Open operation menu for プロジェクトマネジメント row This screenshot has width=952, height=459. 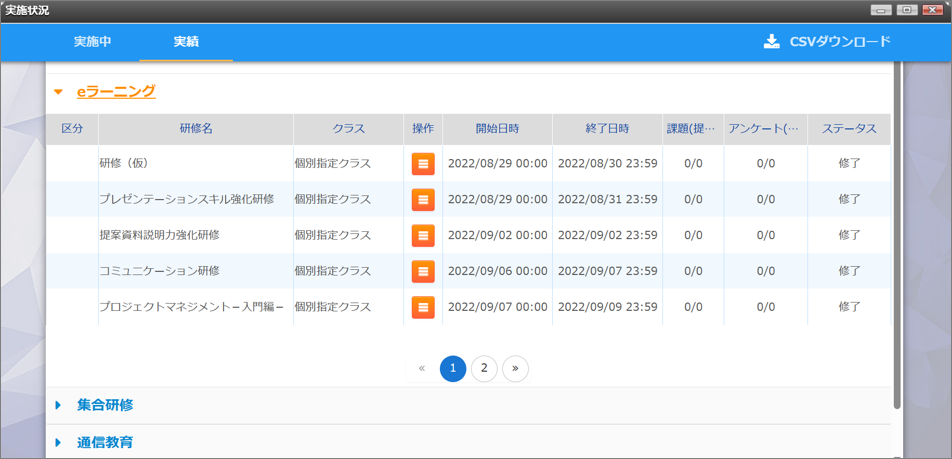[x=423, y=307]
